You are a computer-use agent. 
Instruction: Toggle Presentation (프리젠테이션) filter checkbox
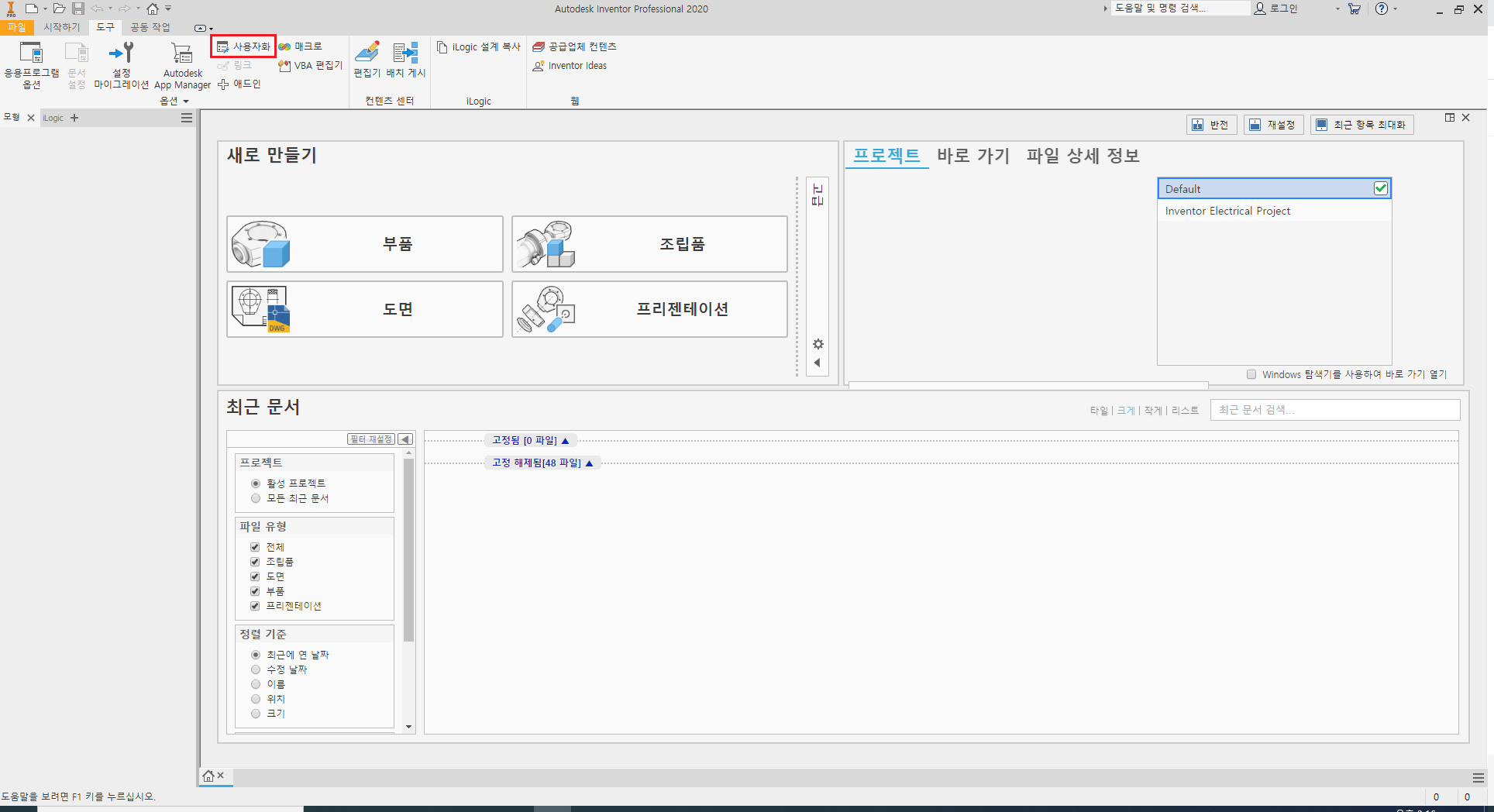(255, 606)
